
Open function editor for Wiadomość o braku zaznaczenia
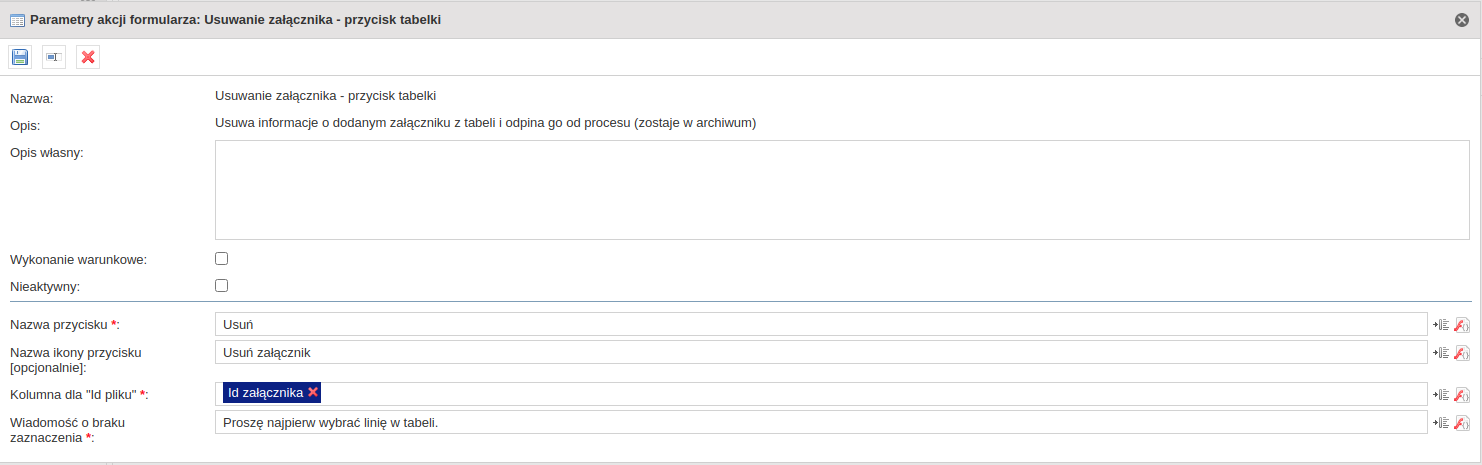pyautogui.click(x=1461, y=422)
